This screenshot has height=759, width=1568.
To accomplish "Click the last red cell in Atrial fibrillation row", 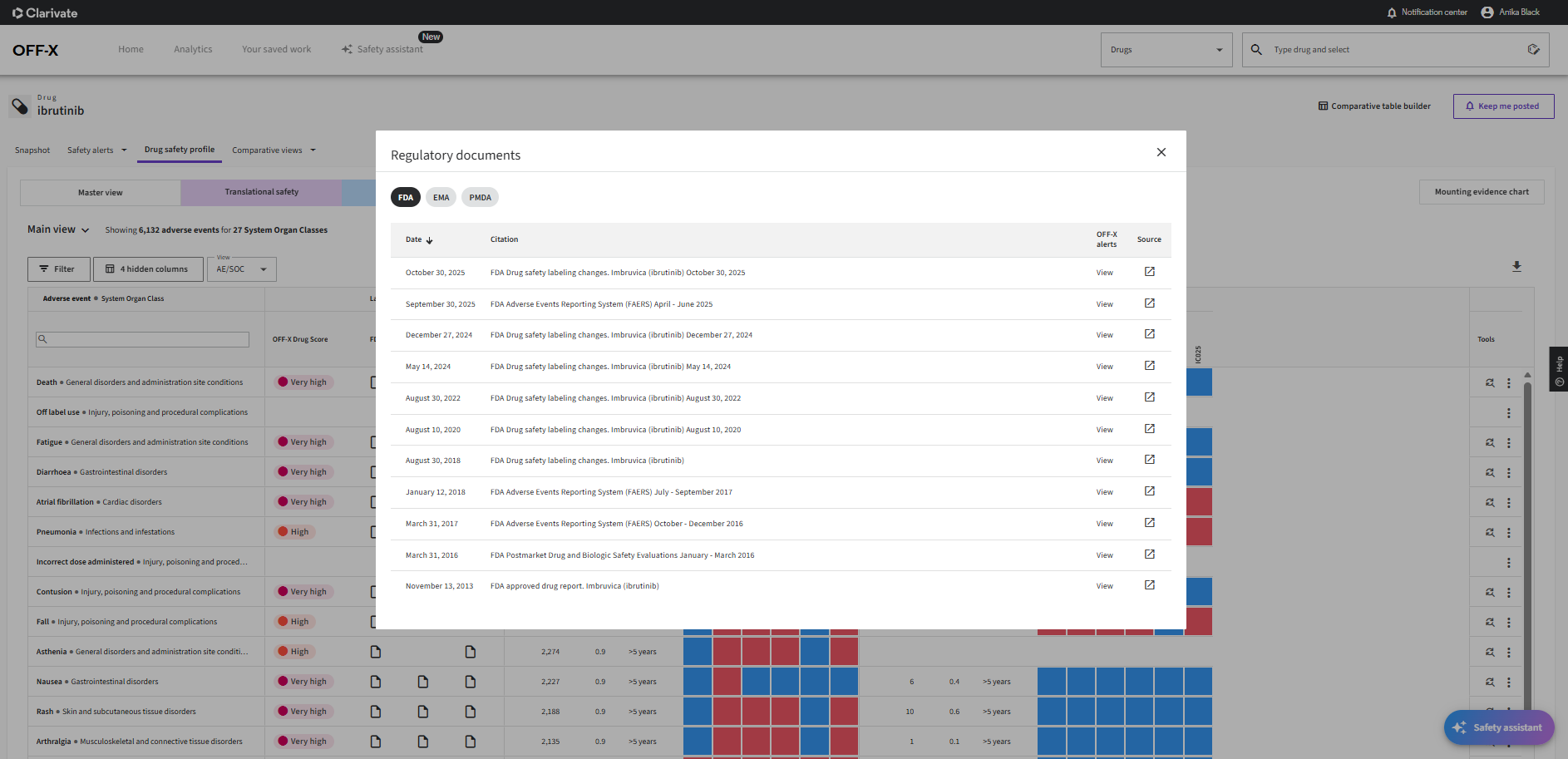I will click(x=1199, y=502).
